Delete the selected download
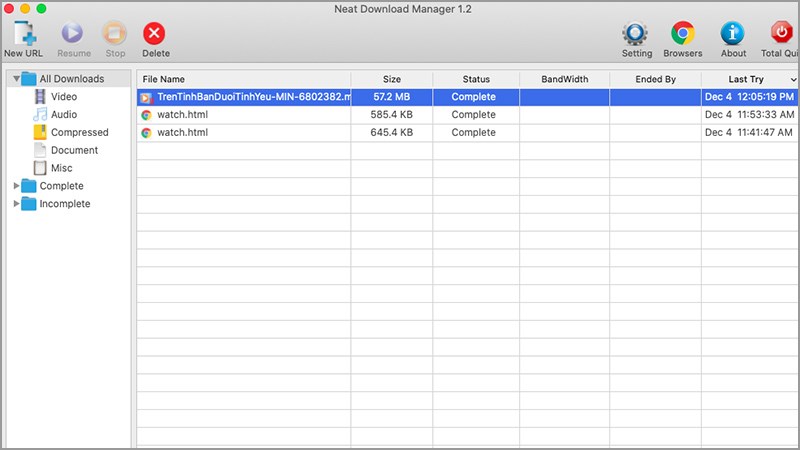The width and height of the screenshot is (800, 450). (x=155, y=34)
